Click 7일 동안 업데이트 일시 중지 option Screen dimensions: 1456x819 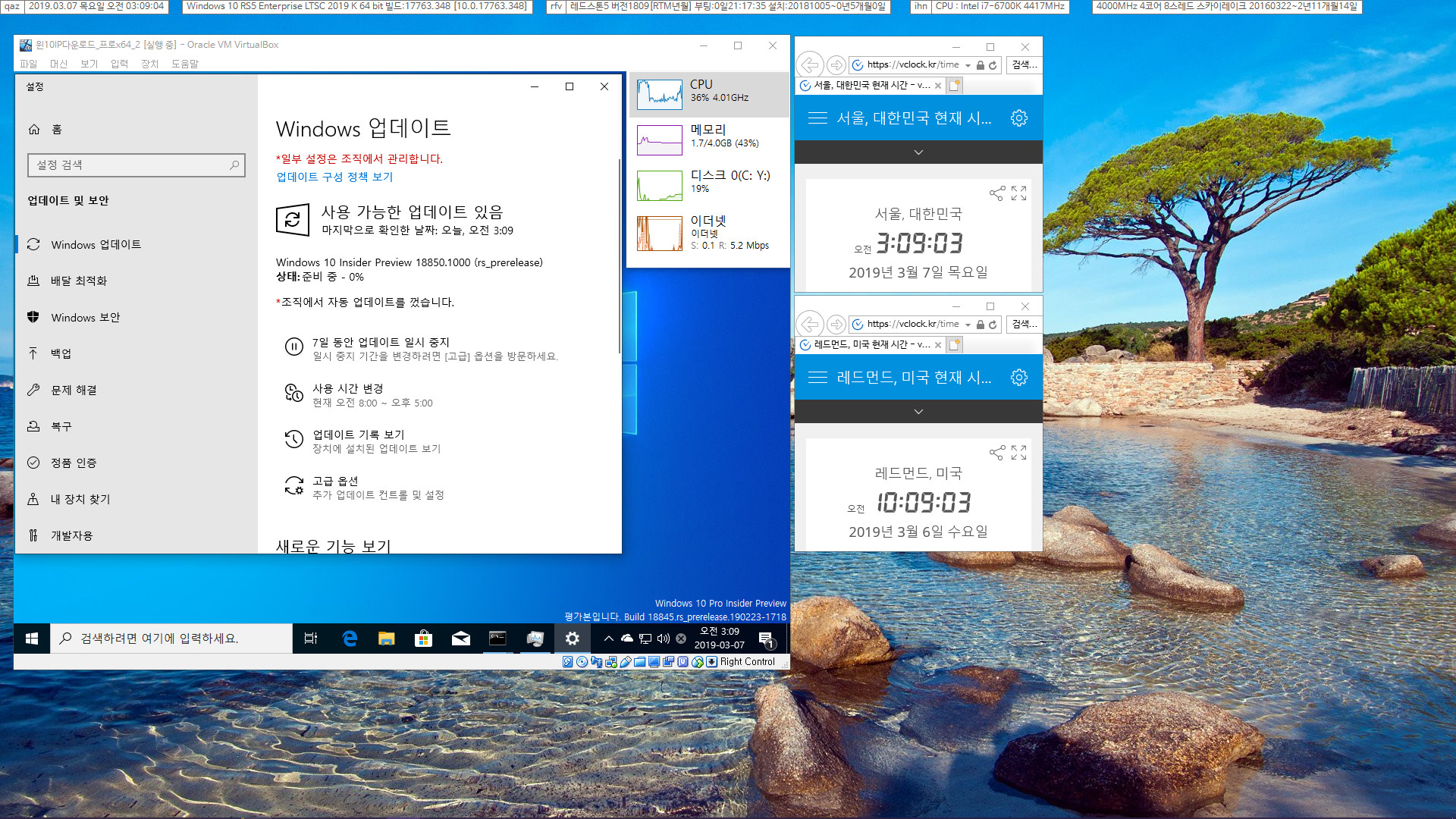point(421,348)
